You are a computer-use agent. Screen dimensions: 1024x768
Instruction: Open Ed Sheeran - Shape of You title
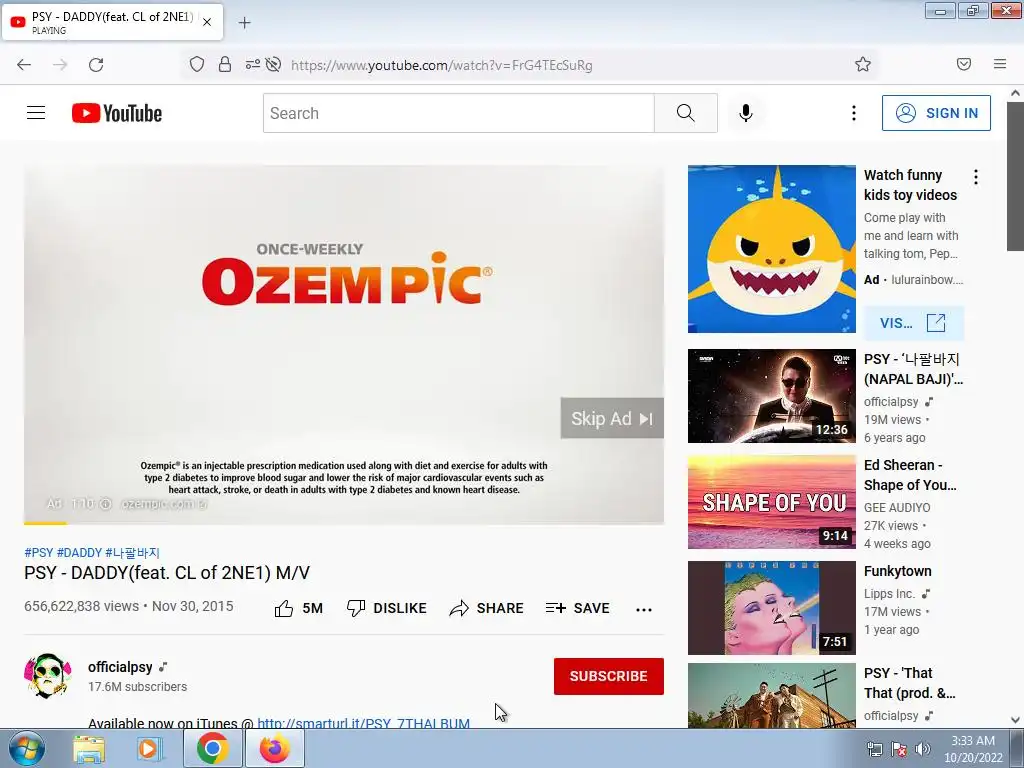pyautogui.click(x=910, y=475)
